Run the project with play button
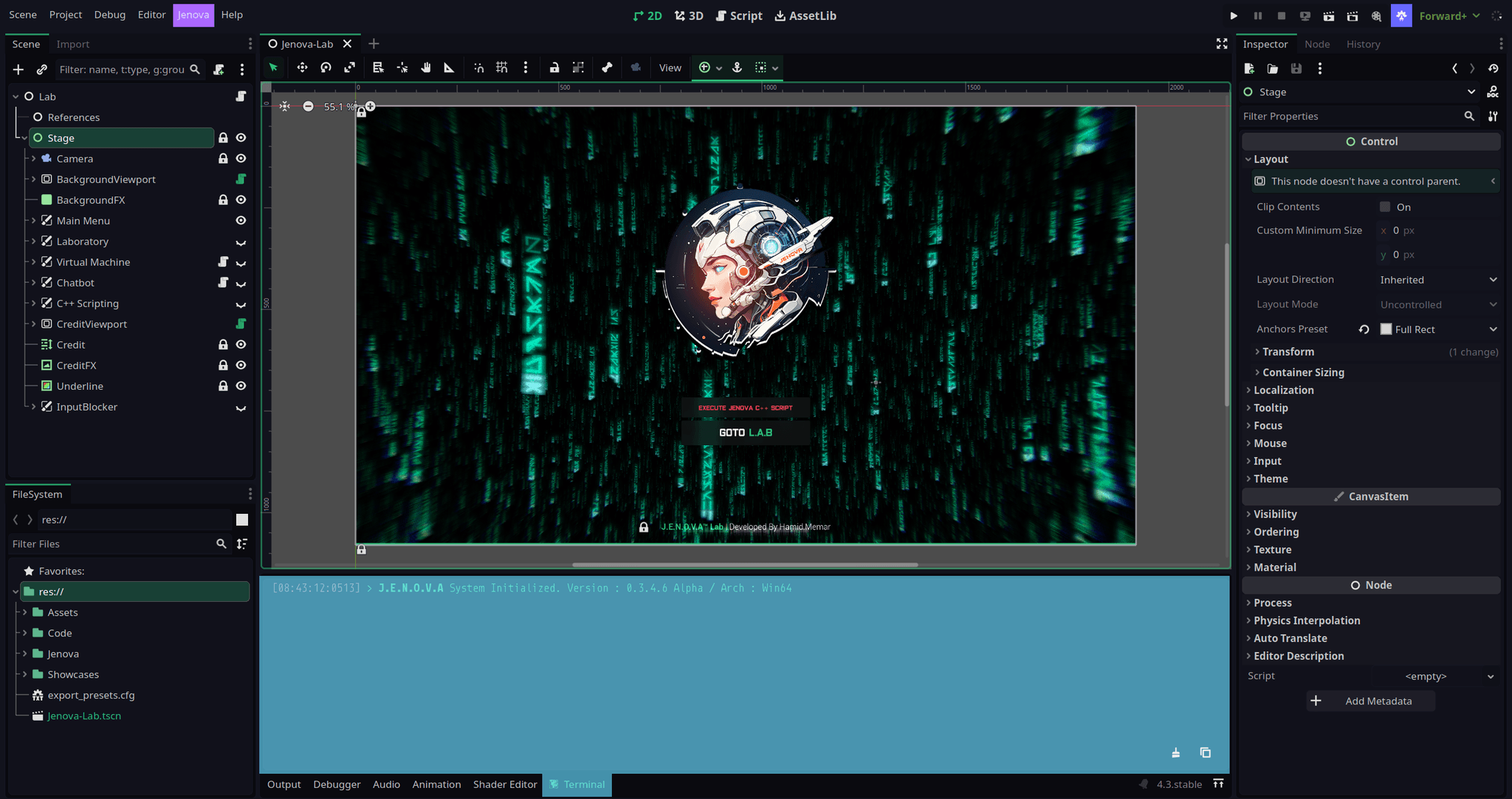The height and width of the screenshot is (799, 1512). [x=1234, y=16]
